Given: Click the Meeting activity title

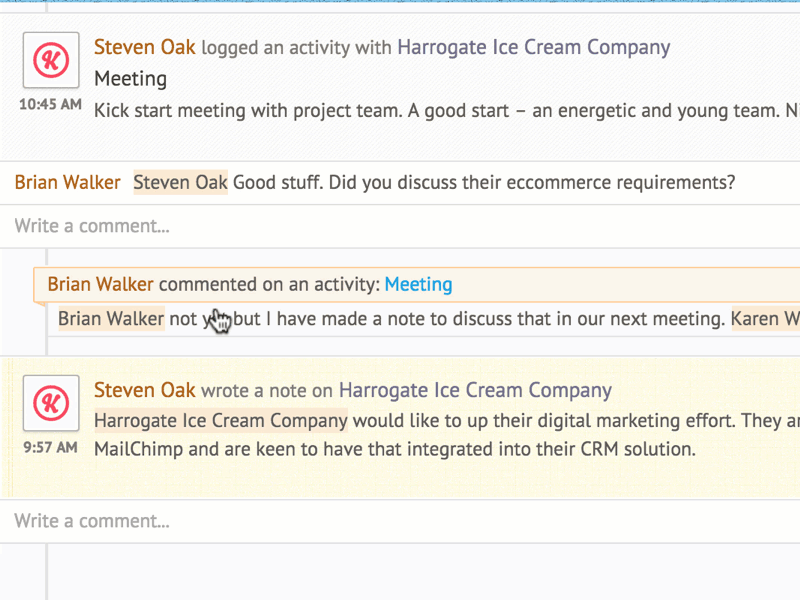Looking at the screenshot, I should (131, 79).
